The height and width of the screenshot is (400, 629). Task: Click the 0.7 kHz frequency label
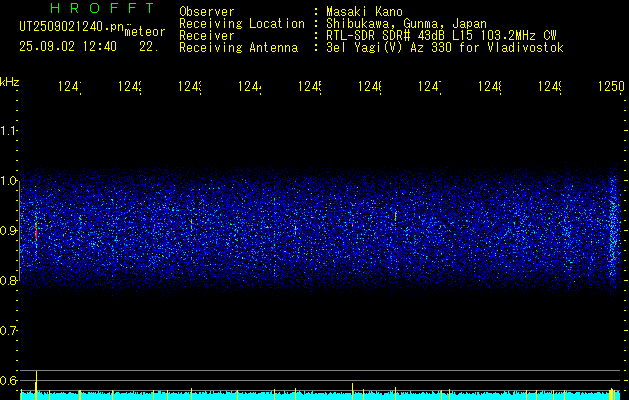point(8,331)
